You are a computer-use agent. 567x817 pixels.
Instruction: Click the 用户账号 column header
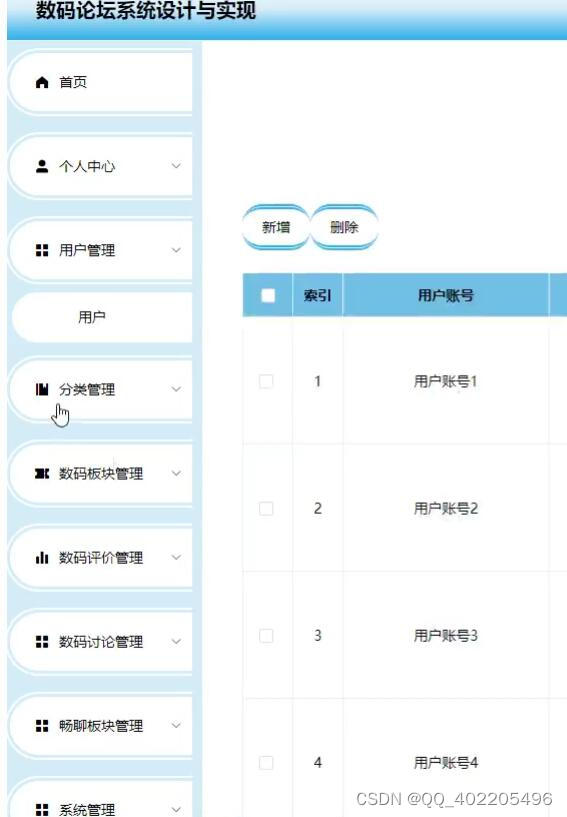pos(446,295)
